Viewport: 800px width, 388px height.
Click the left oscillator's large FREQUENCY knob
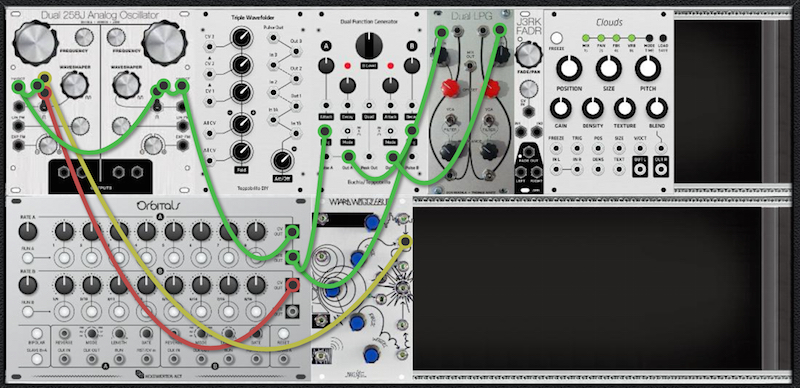(35, 43)
